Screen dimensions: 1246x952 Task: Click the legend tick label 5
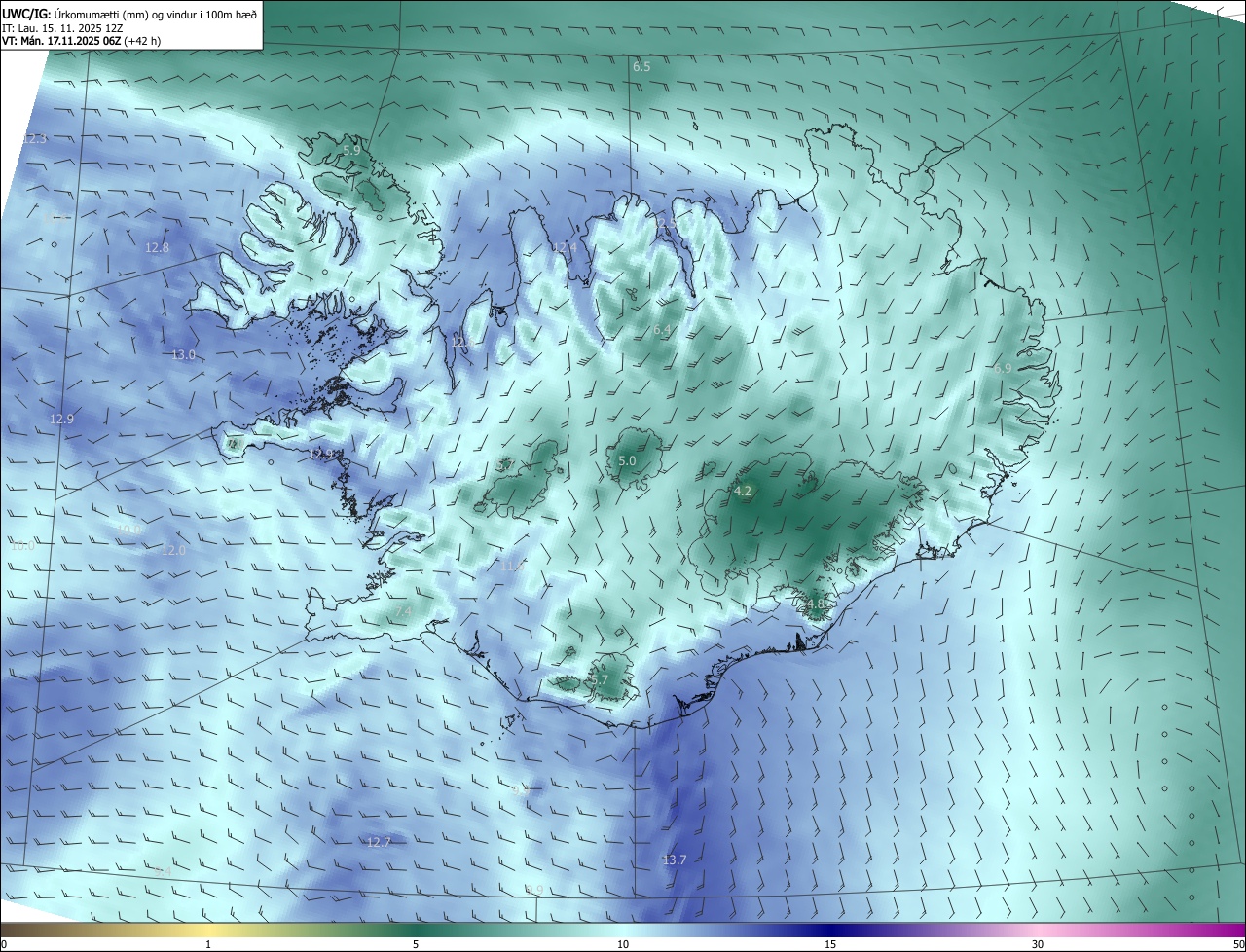416,944
